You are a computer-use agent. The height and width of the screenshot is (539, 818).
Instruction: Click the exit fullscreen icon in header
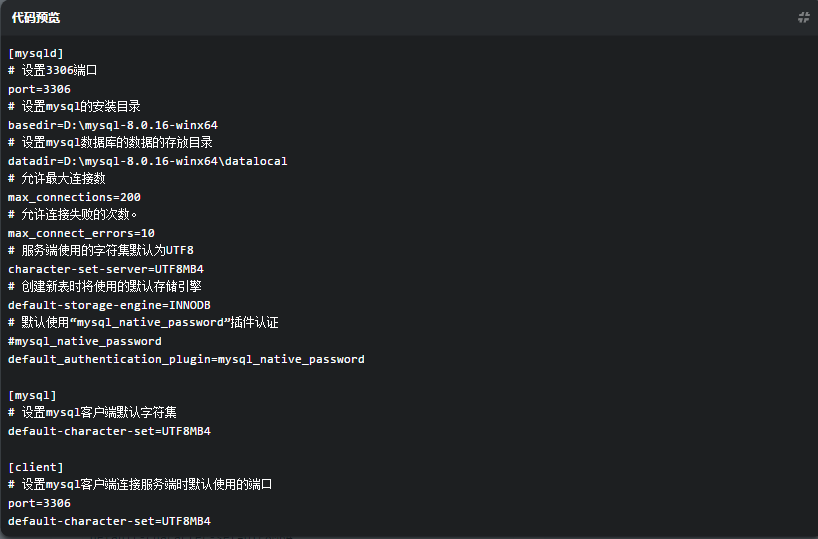tap(803, 17)
